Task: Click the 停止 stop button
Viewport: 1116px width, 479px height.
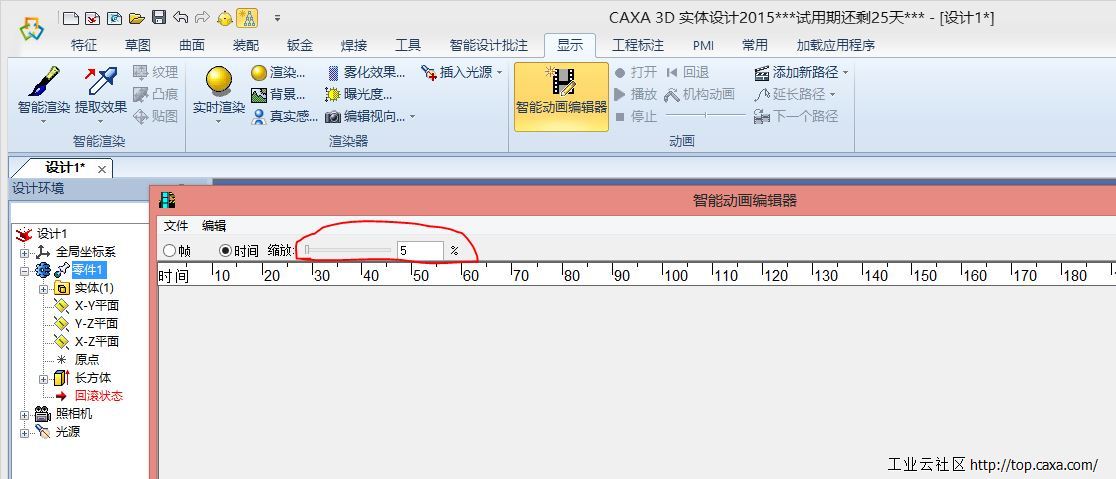Action: pos(635,116)
